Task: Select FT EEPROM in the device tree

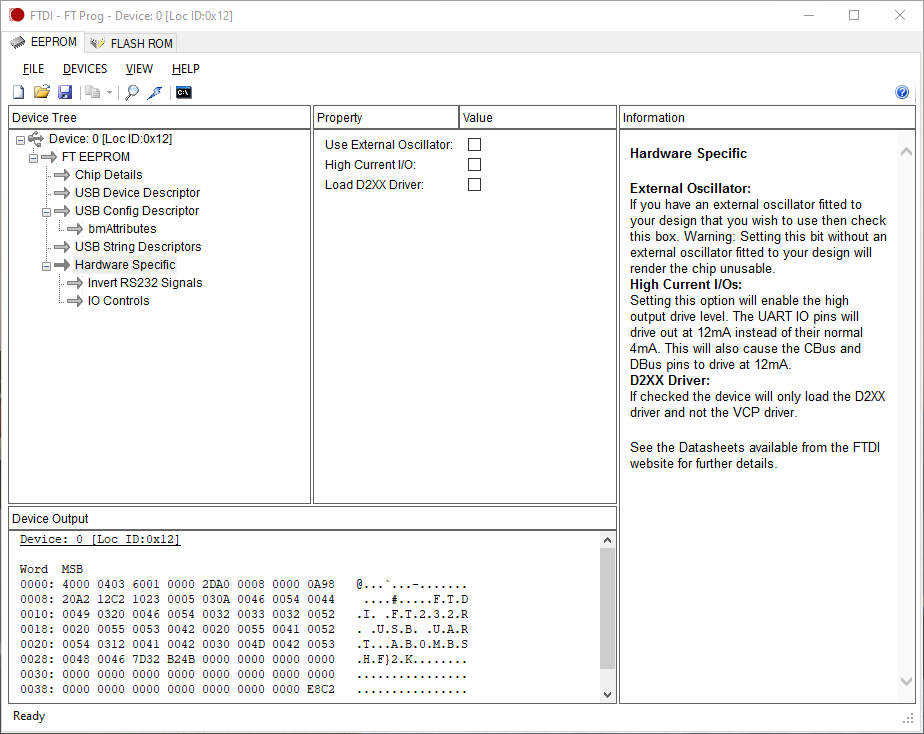Action: (x=95, y=157)
